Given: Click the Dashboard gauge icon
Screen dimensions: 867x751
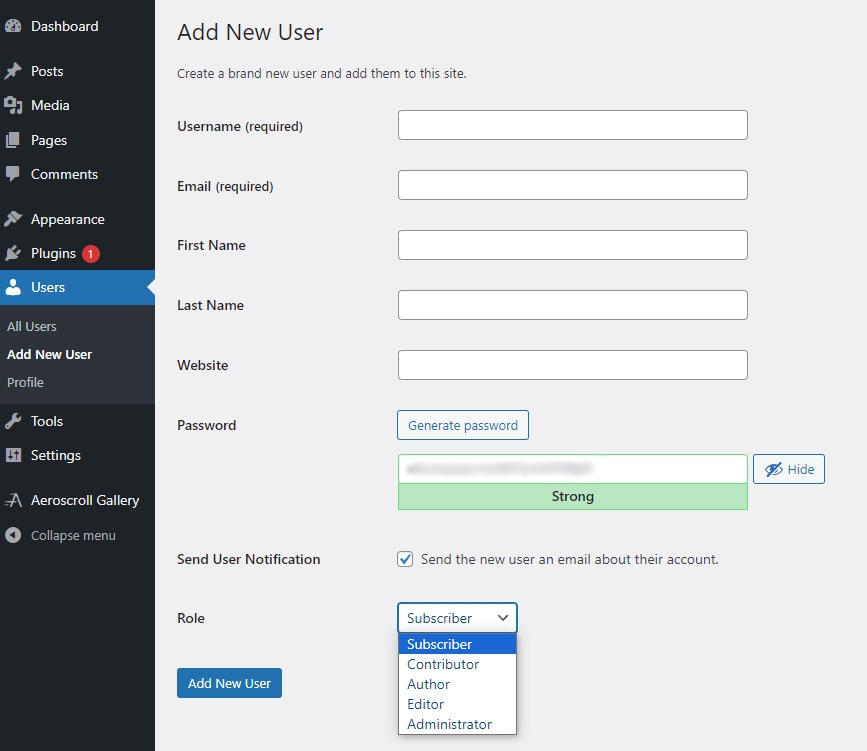Looking at the screenshot, I should (x=13, y=26).
